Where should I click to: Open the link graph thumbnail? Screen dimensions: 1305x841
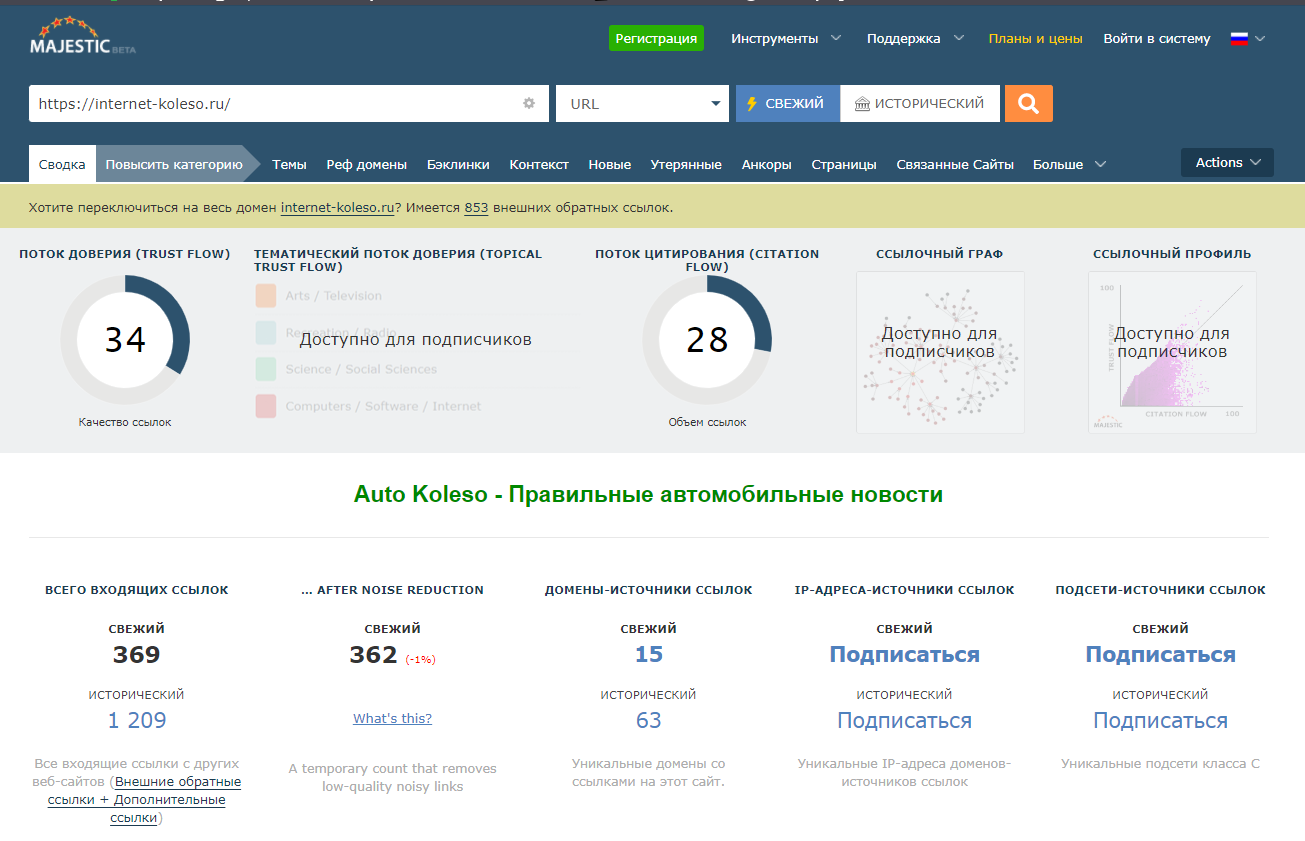940,352
